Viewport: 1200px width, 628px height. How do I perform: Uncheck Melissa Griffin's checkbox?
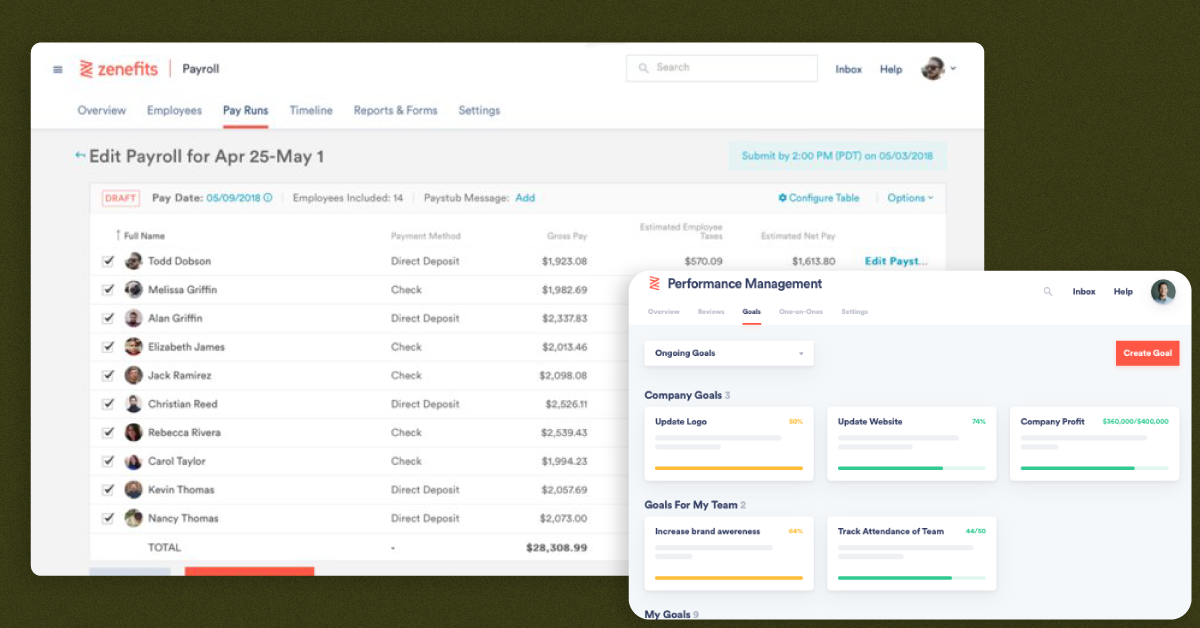point(108,290)
